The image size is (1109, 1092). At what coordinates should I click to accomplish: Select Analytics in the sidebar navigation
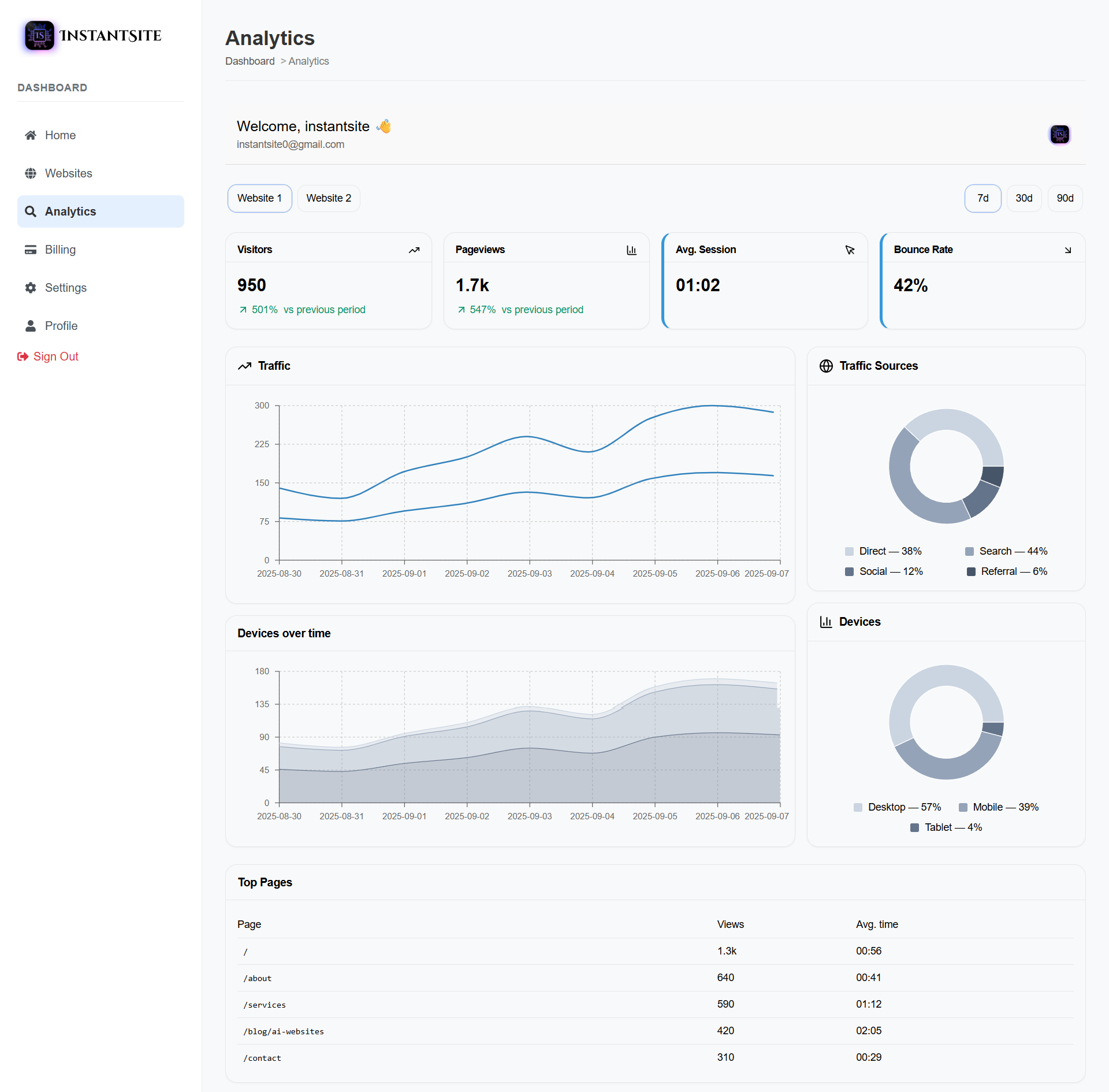pyautogui.click(x=70, y=211)
